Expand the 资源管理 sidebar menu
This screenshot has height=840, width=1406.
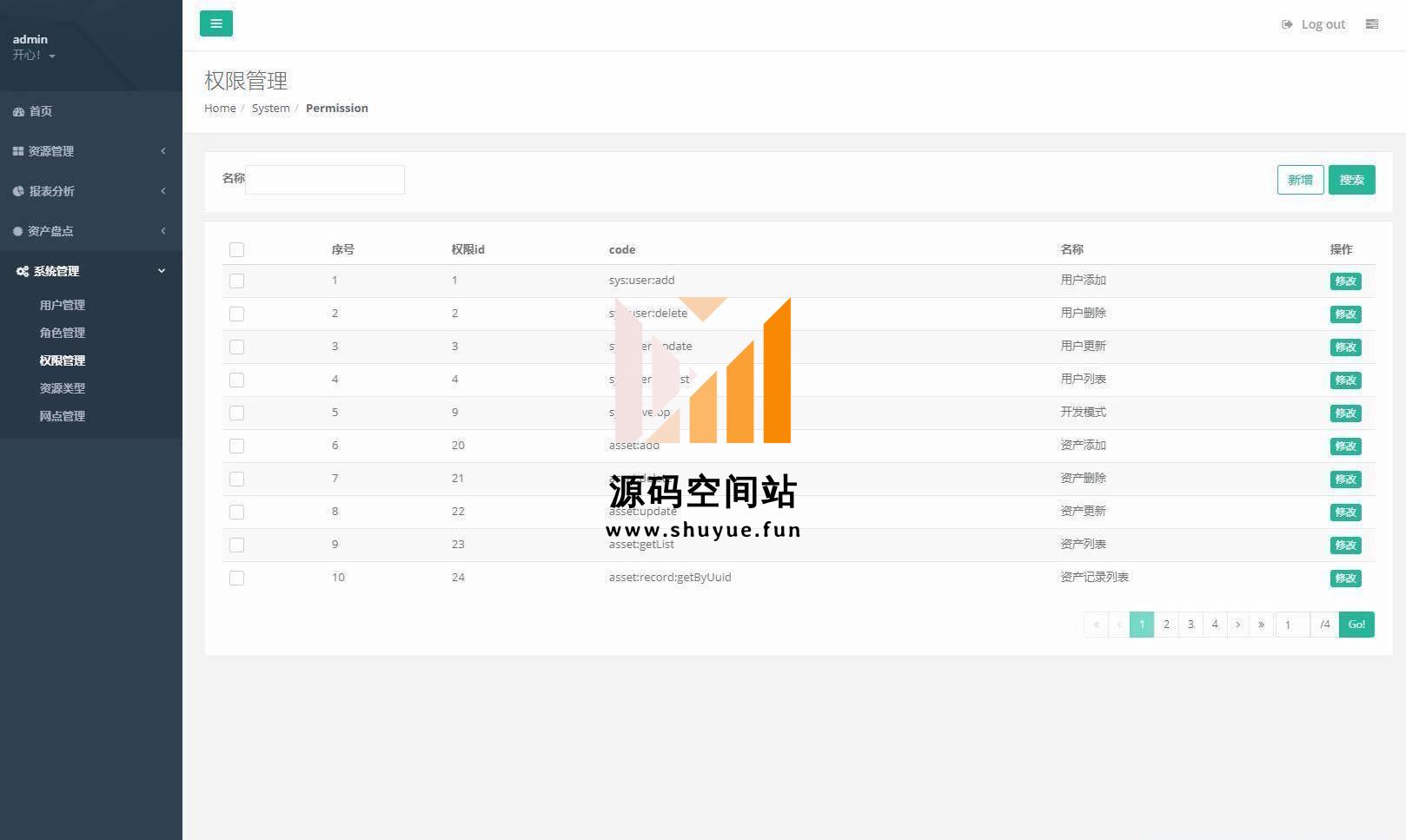coord(90,151)
